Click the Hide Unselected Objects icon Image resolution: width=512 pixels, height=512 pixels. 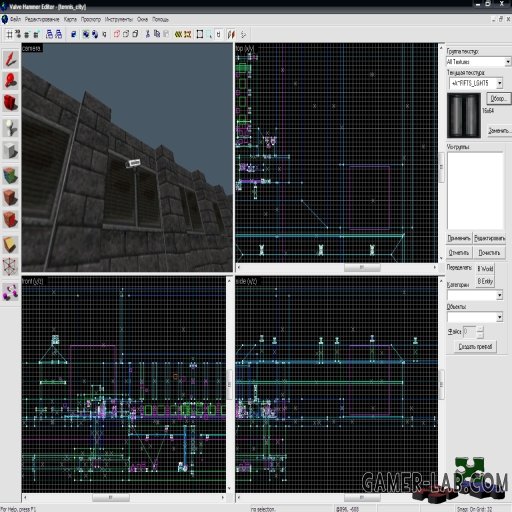pyautogui.click(x=126, y=34)
